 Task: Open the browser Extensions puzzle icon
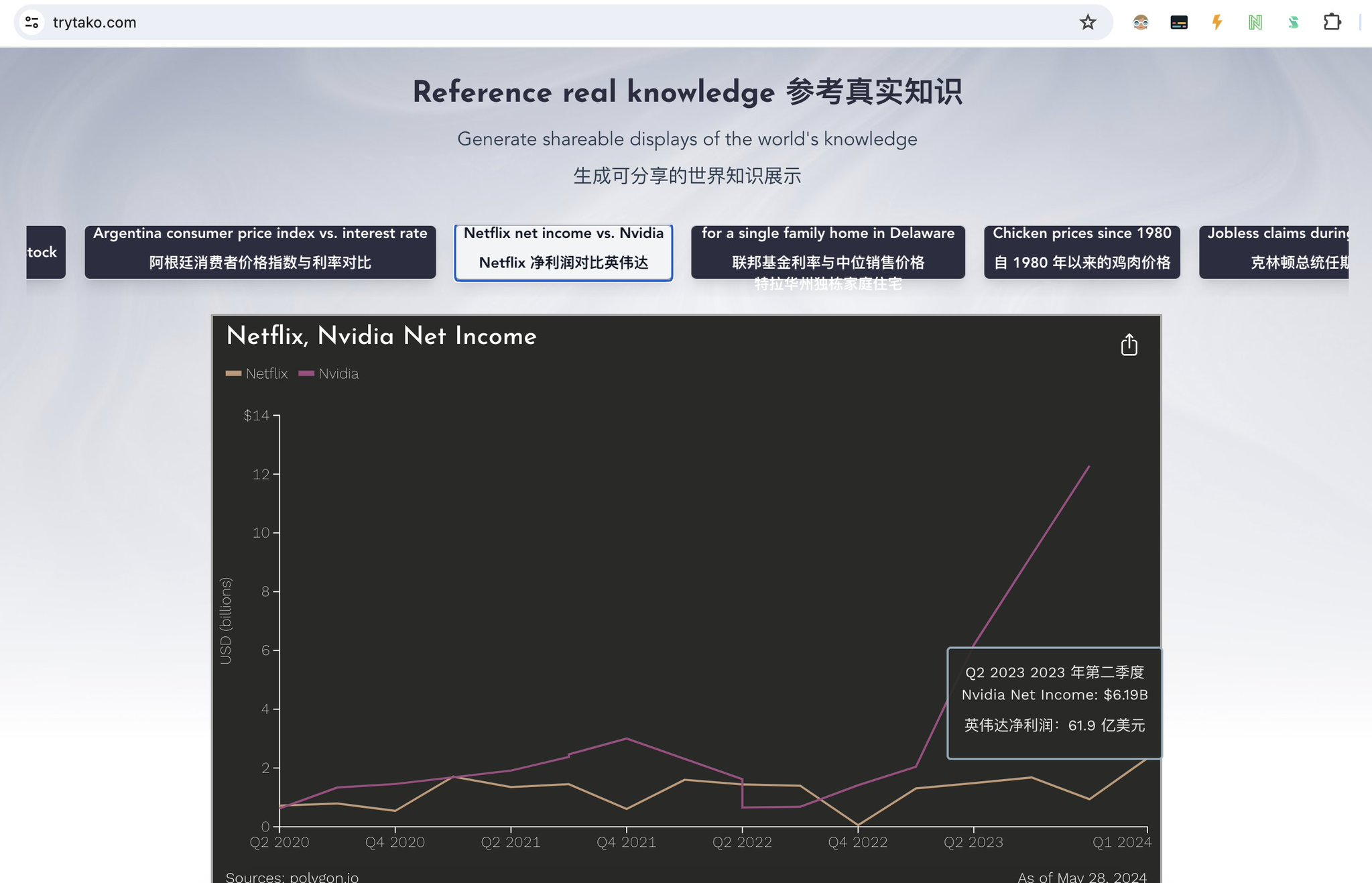(x=1332, y=23)
